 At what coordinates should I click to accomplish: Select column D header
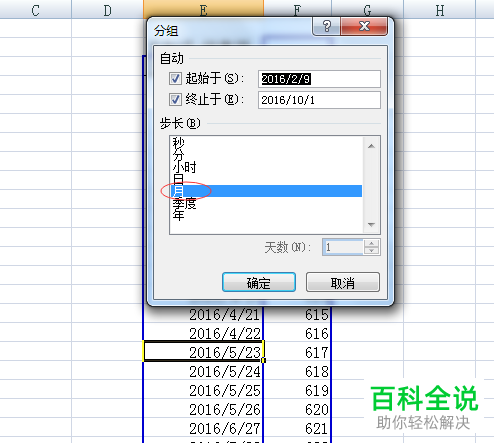pyautogui.click(x=107, y=9)
